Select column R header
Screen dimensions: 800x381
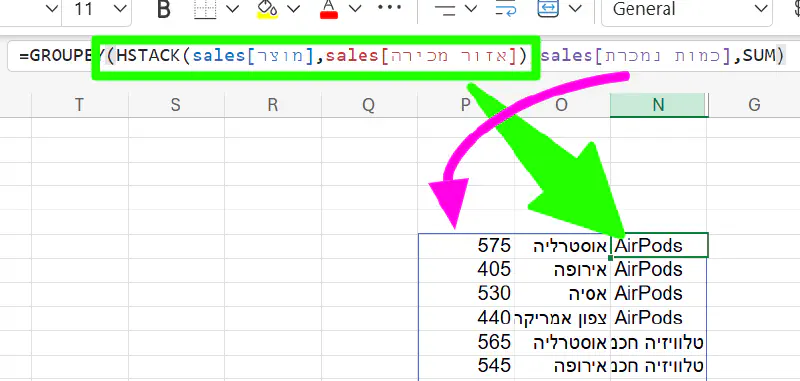273,105
